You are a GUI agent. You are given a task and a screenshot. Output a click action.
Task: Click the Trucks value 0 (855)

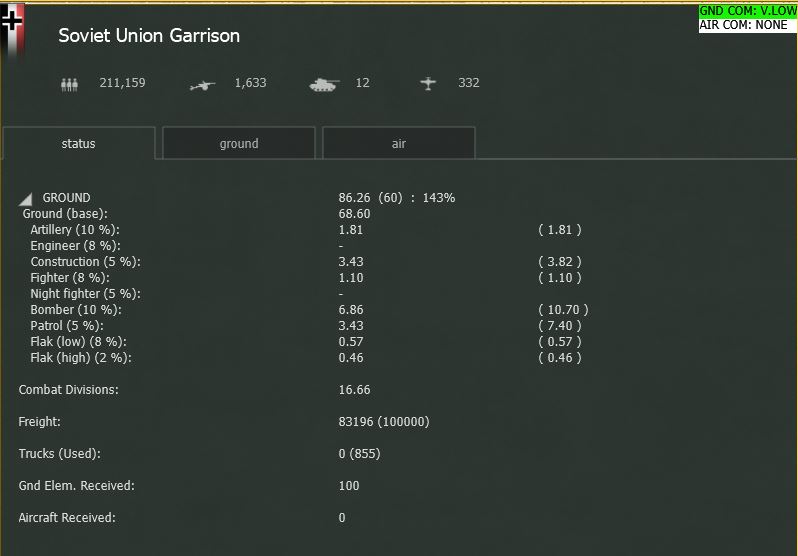(359, 454)
